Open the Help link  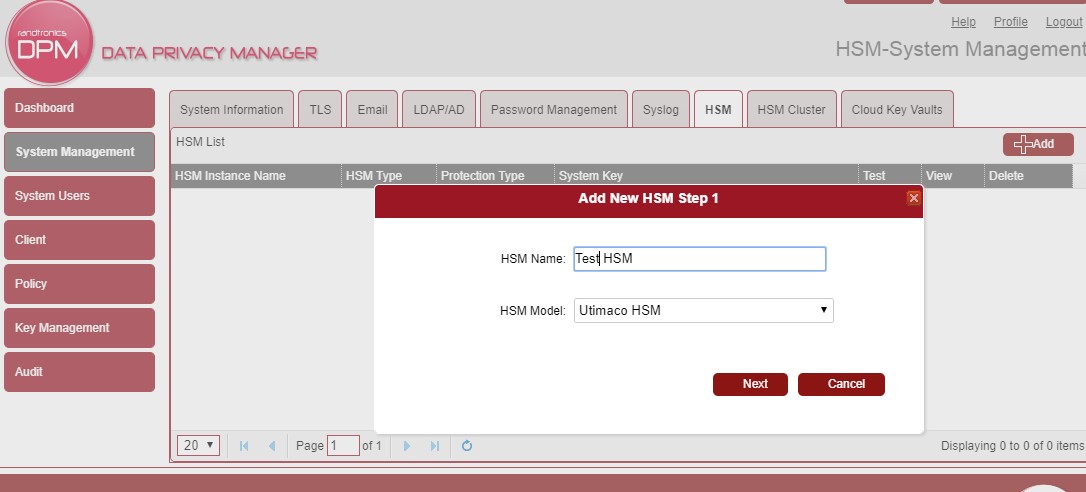pos(963,22)
